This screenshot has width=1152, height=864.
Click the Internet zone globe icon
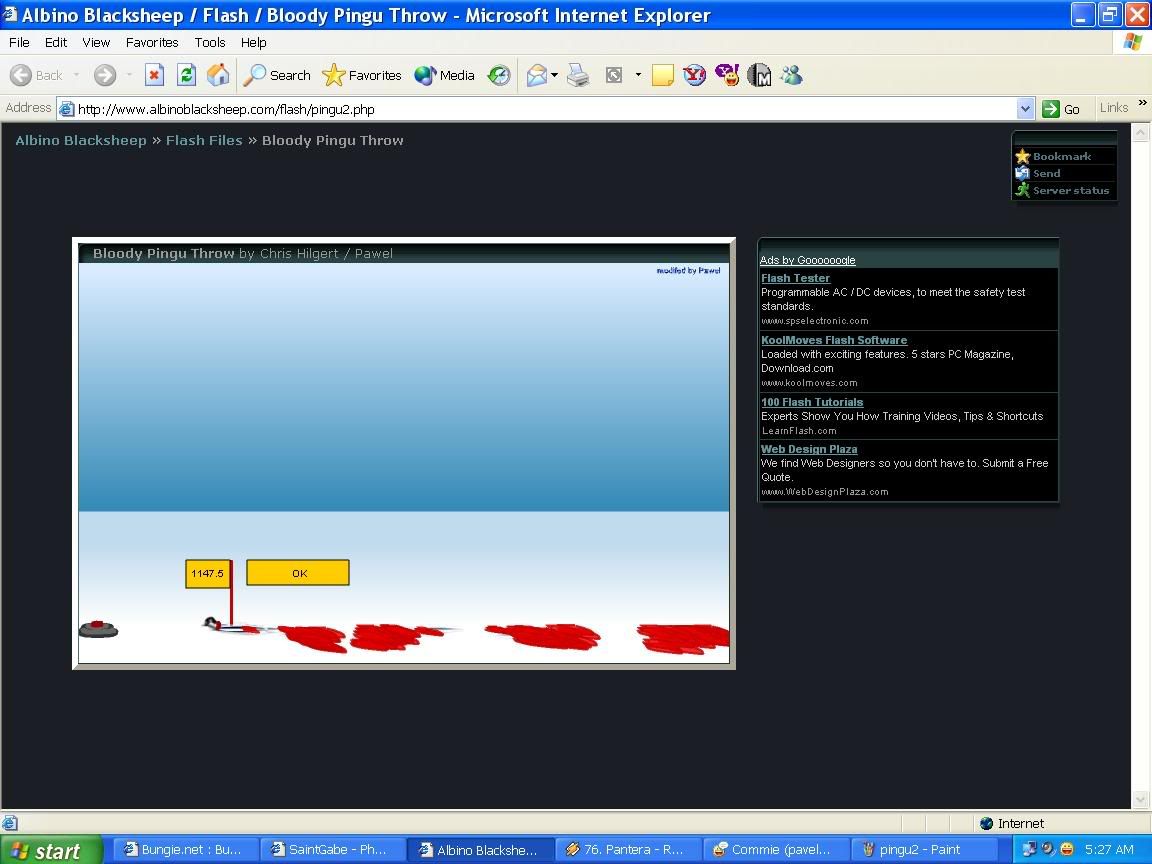tap(987, 824)
